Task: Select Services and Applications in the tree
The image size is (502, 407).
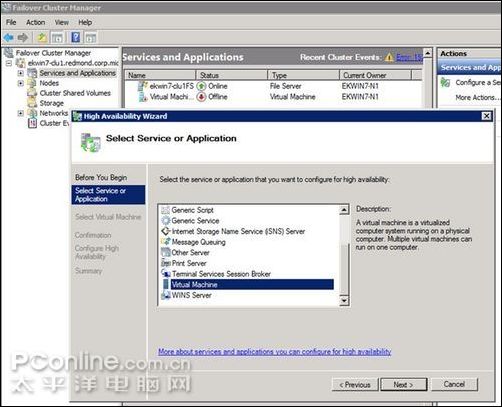Action: pos(77,73)
